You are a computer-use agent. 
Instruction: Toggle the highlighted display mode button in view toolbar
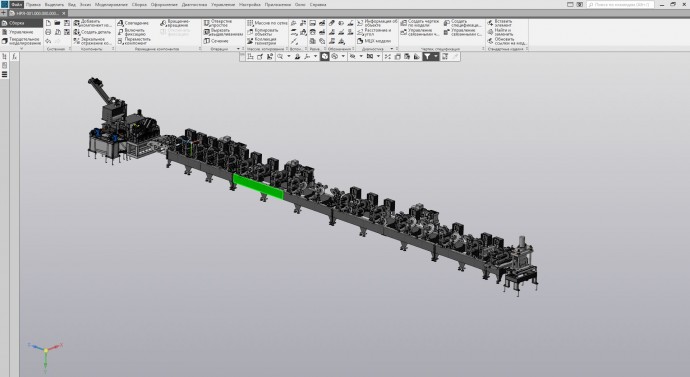tap(324, 56)
